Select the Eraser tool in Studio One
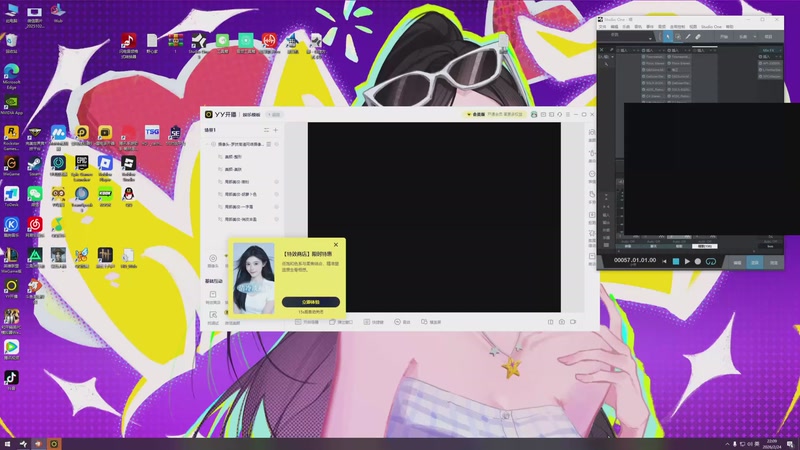Viewport: 800px width, 450px height. coord(698,37)
